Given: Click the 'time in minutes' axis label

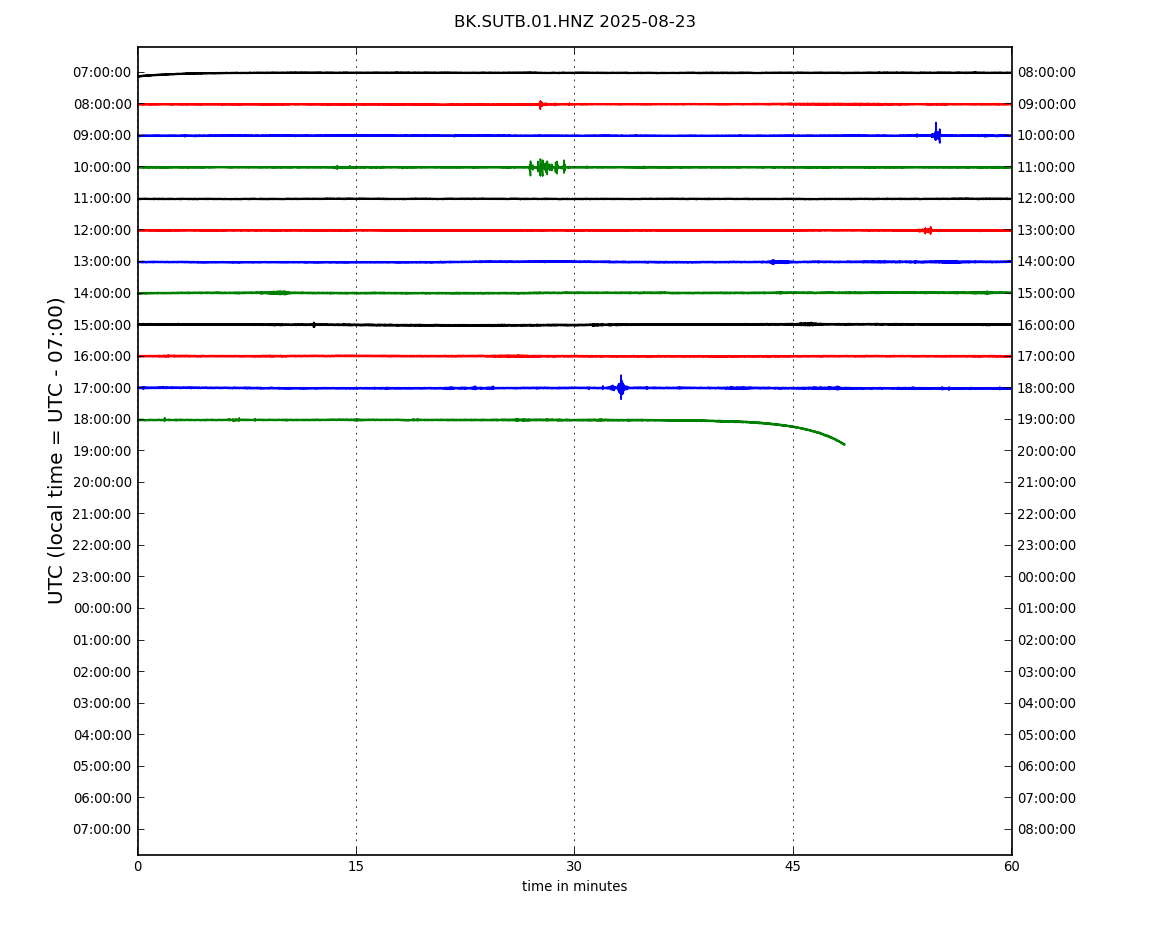Looking at the screenshot, I should pyautogui.click(x=574, y=886).
